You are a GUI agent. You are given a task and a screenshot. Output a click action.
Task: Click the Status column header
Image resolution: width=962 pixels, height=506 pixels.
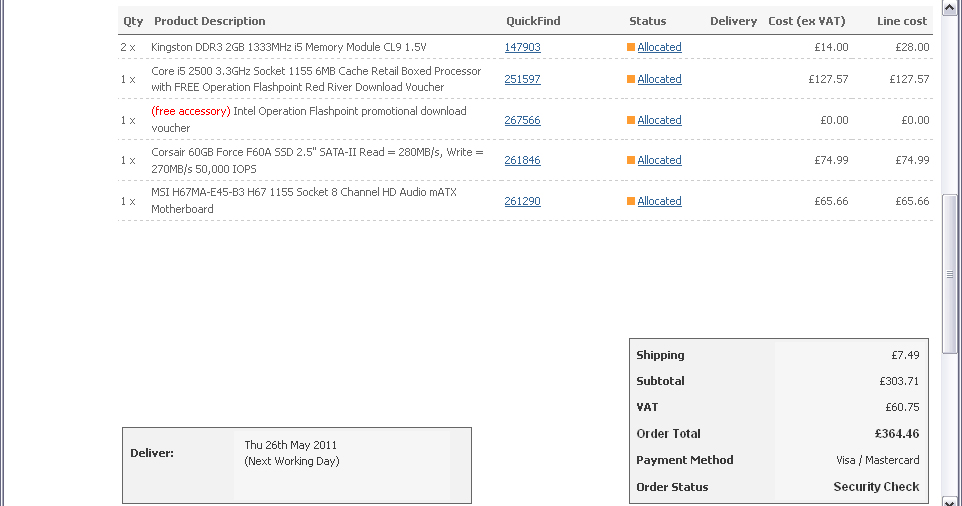point(647,21)
